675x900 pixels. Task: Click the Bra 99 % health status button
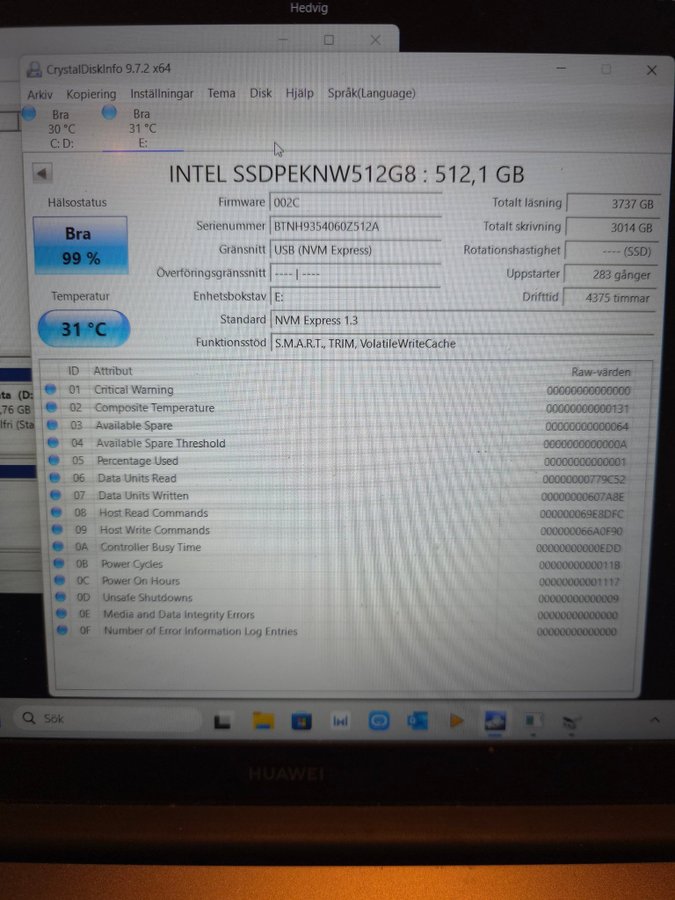[81, 245]
